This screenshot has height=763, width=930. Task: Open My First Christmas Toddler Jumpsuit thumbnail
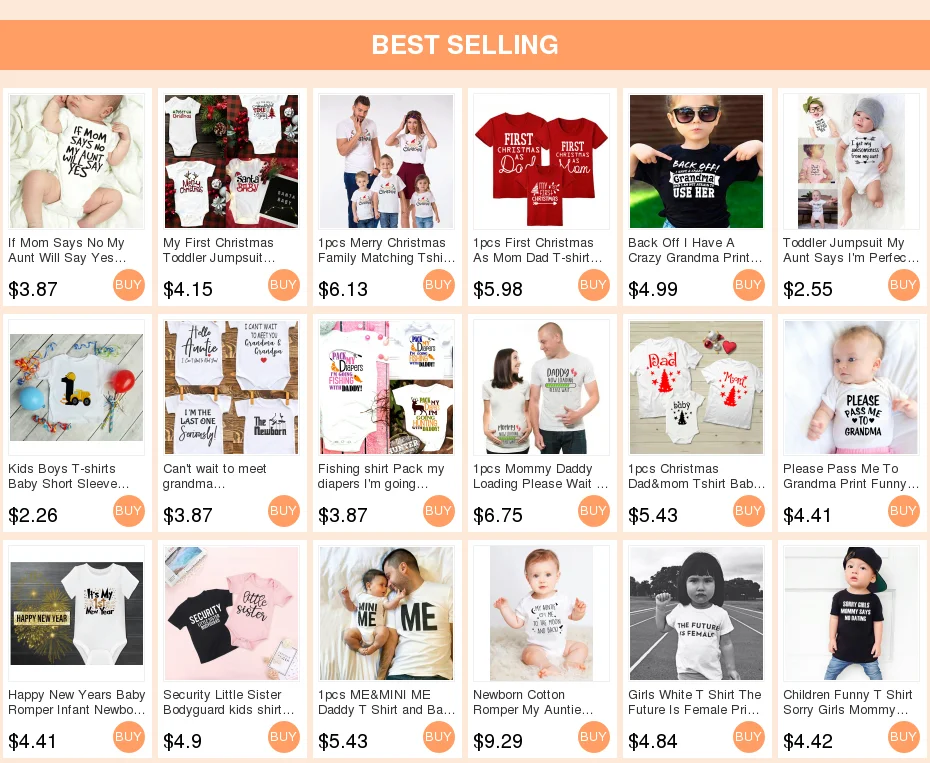[x=231, y=161]
